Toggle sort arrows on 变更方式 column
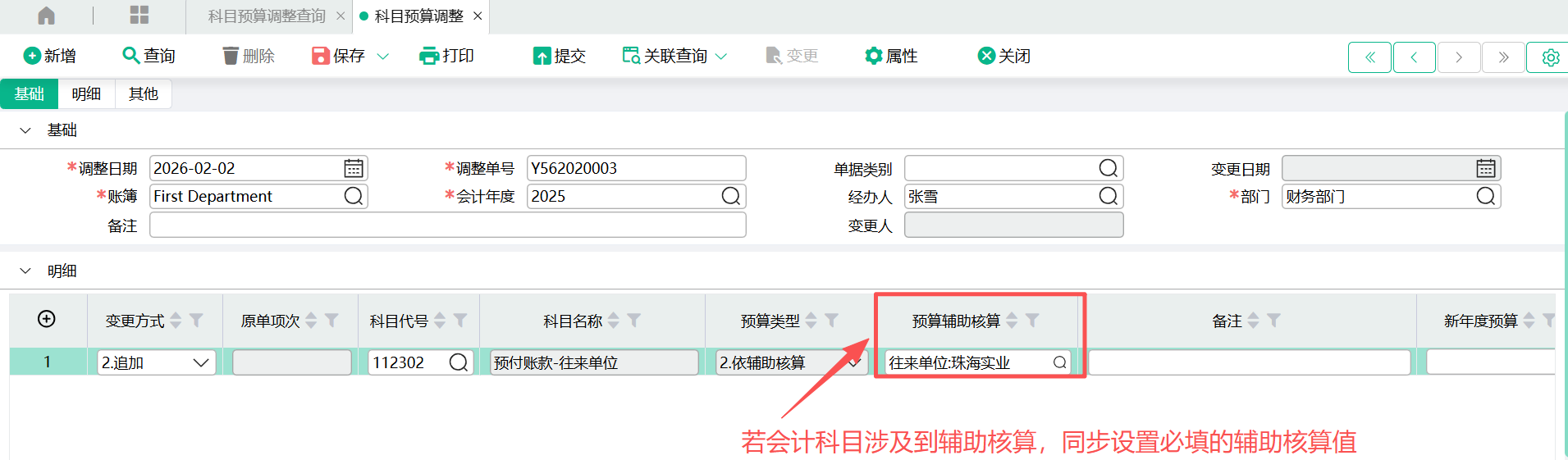The height and width of the screenshot is (460, 1568). pos(176,321)
